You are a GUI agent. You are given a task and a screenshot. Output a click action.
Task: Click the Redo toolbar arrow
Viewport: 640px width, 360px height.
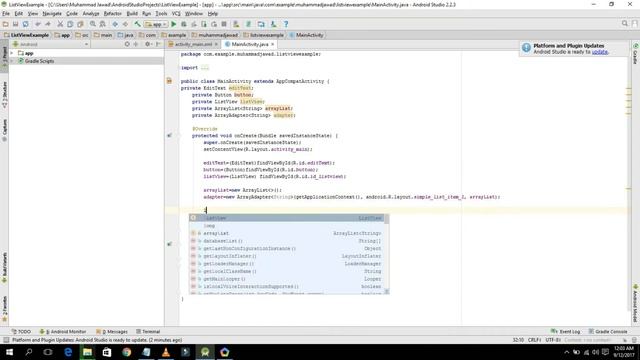click(48, 24)
